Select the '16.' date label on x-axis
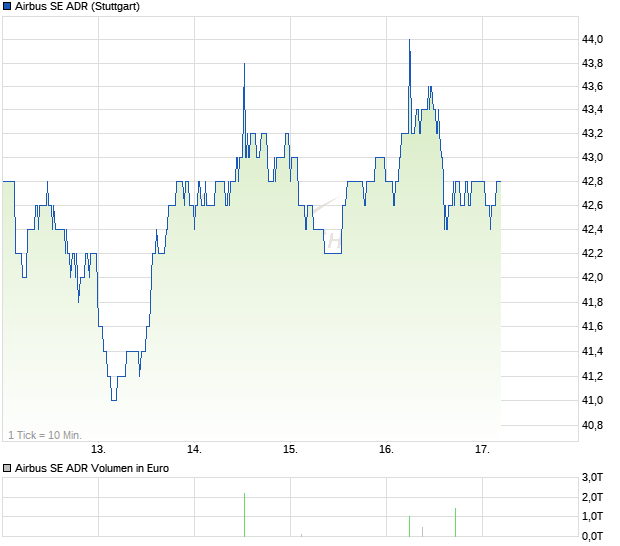The height and width of the screenshot is (546, 620). [x=386, y=450]
